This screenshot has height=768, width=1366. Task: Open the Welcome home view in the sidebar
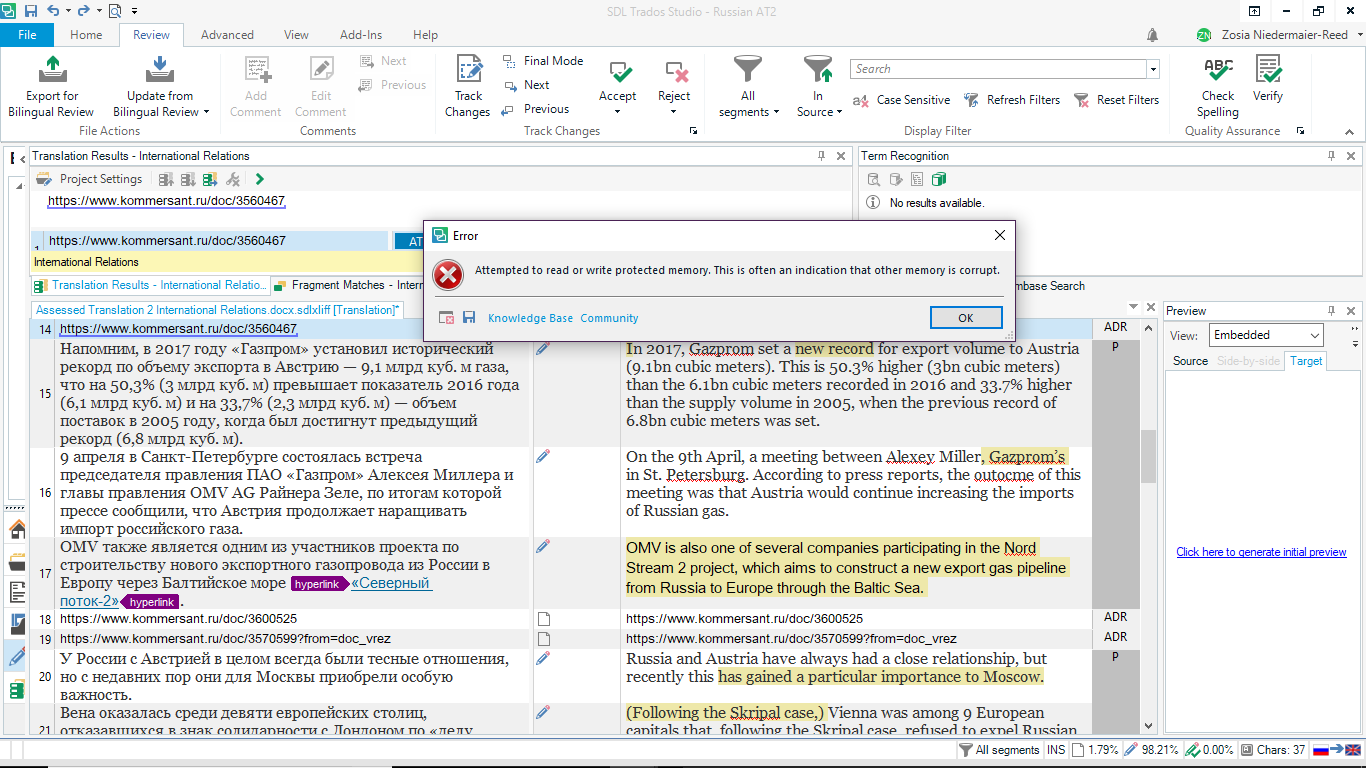click(x=17, y=529)
